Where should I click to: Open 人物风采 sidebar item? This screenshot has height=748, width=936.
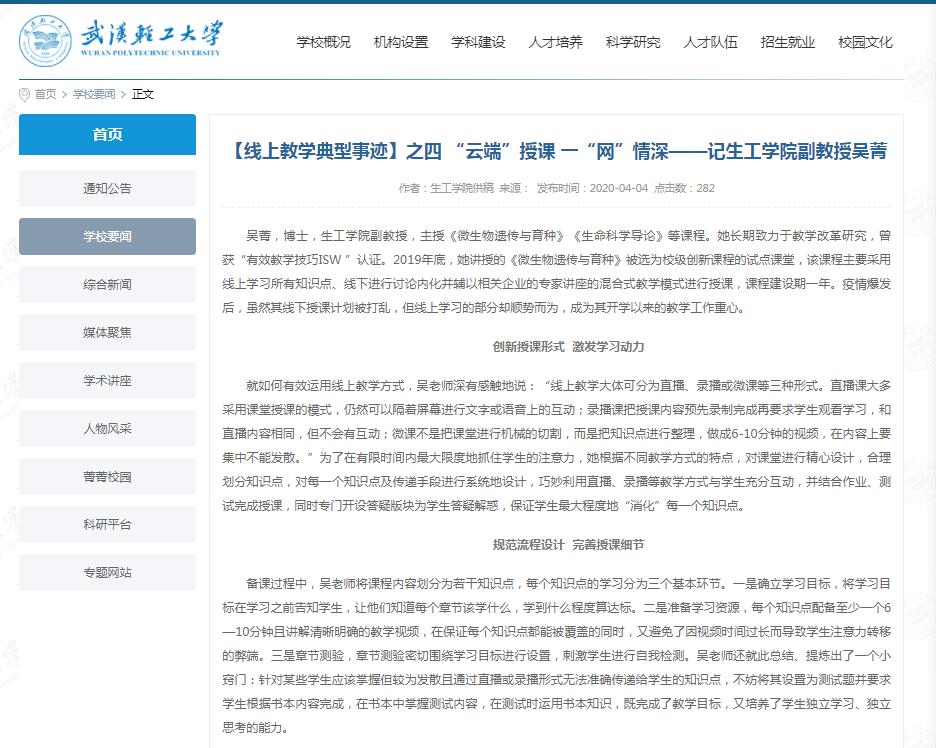pyautogui.click(x=107, y=428)
